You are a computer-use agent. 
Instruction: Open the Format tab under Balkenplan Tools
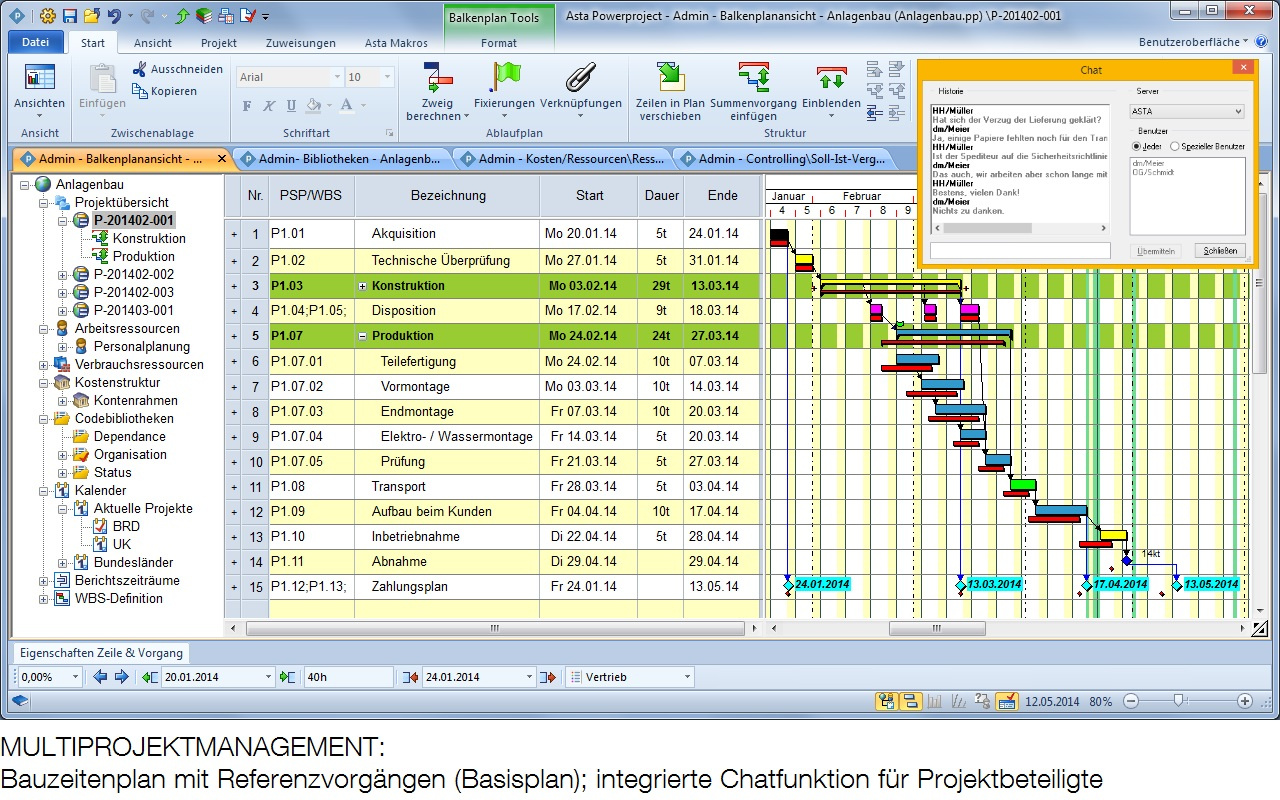tap(499, 43)
